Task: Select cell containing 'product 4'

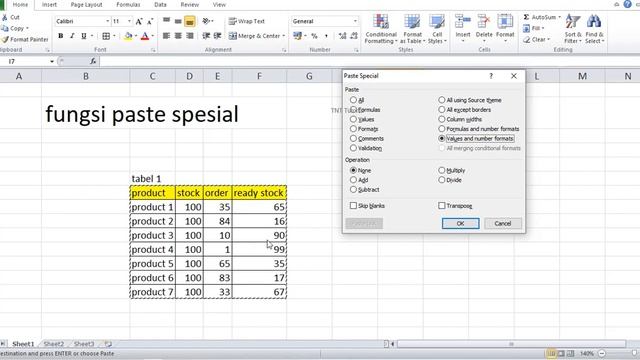Action: pos(153,249)
